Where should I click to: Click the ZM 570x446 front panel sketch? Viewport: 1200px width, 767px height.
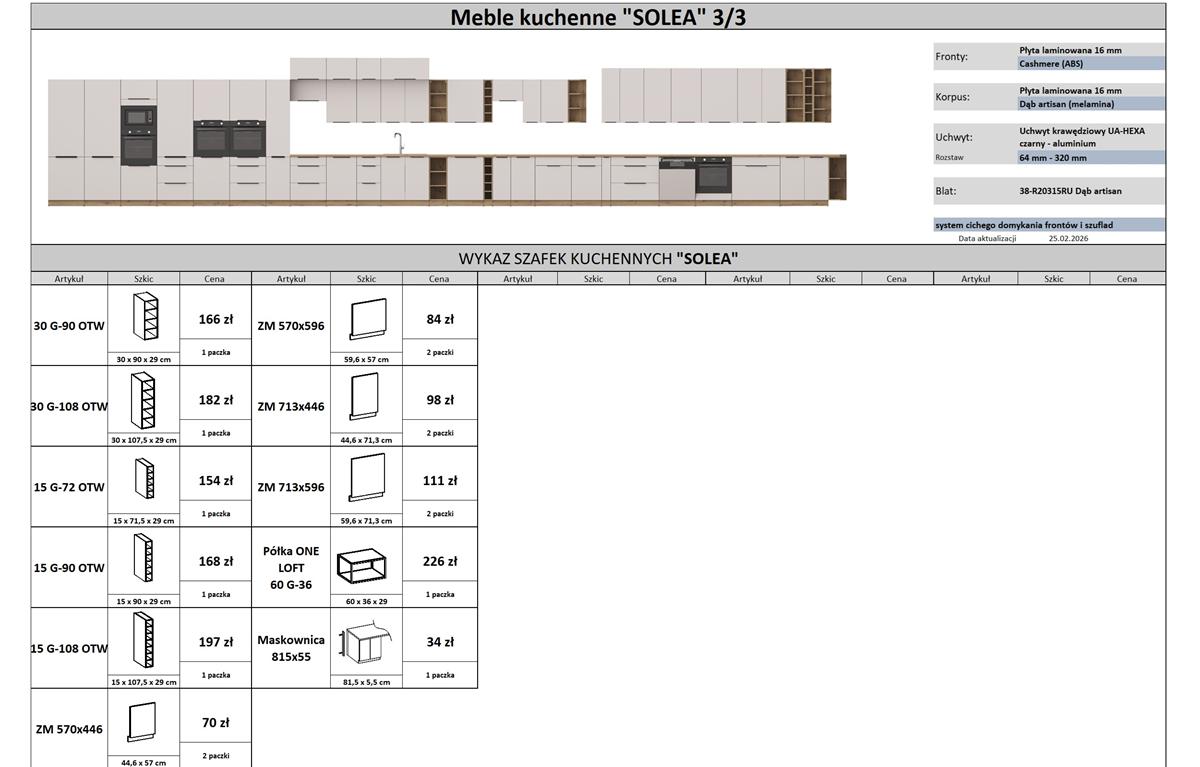tap(142, 722)
